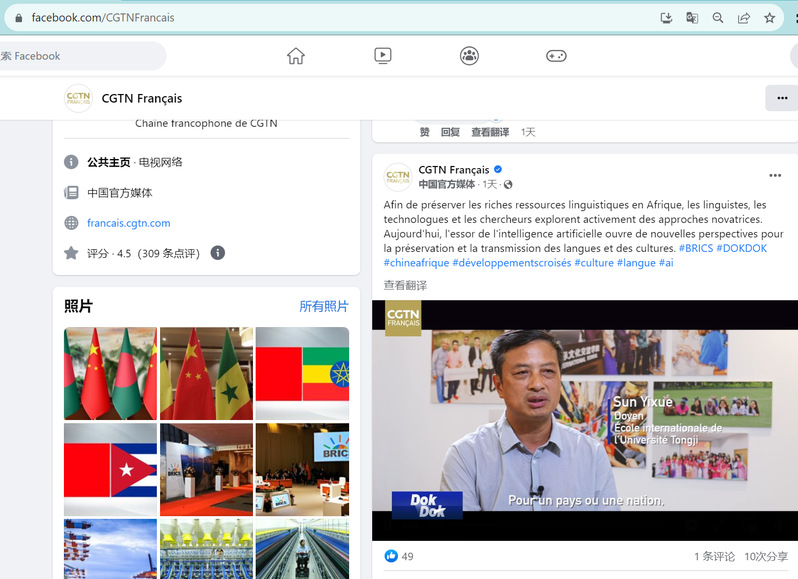Open the yellow spools textile factory photo
The image size is (798, 579).
click(x=207, y=549)
